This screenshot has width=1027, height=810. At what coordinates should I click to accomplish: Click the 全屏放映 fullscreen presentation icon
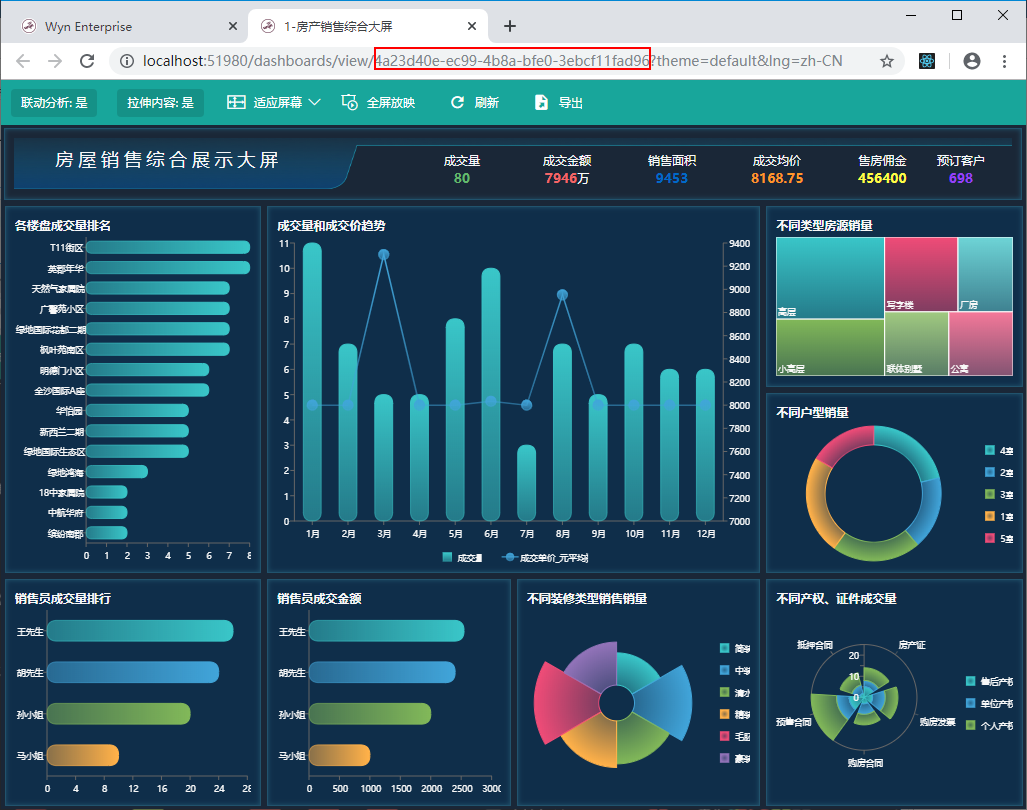point(350,102)
